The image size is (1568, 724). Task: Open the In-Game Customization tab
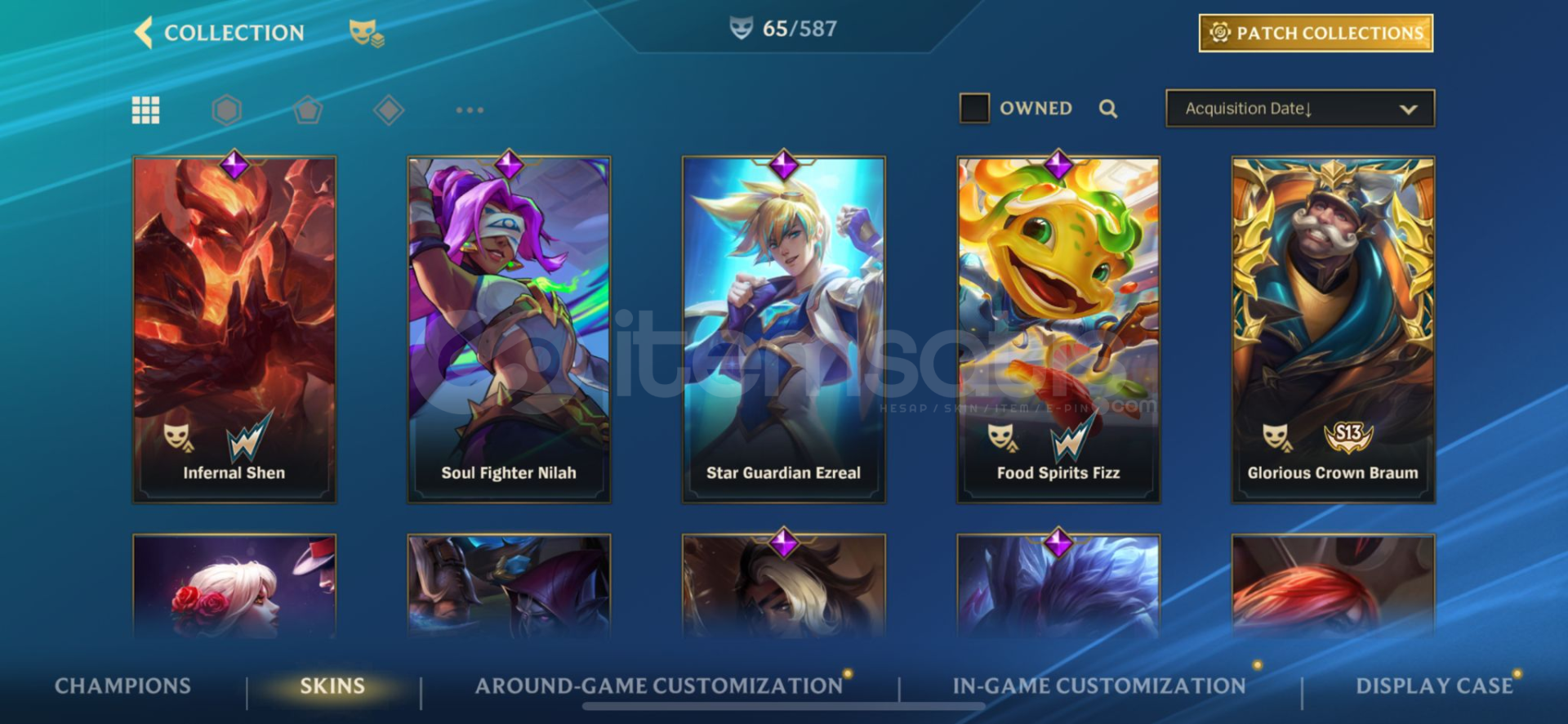[1099, 686]
